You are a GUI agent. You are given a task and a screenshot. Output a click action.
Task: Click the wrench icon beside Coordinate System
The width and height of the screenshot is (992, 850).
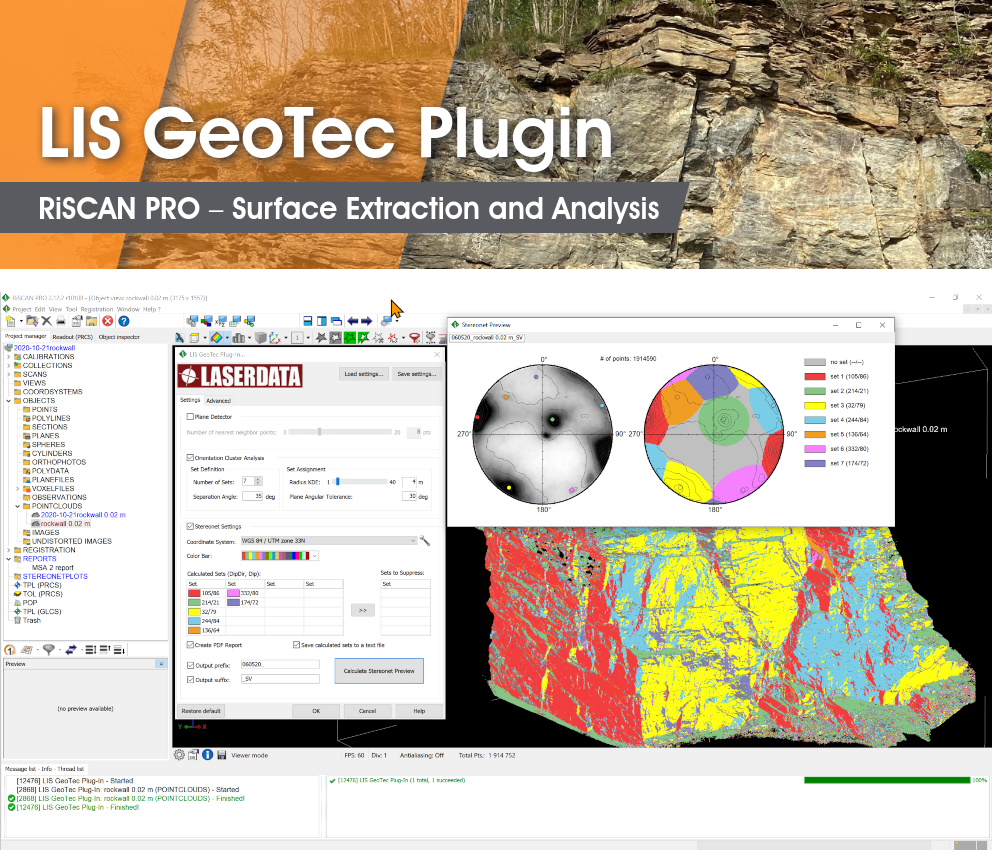click(425, 541)
